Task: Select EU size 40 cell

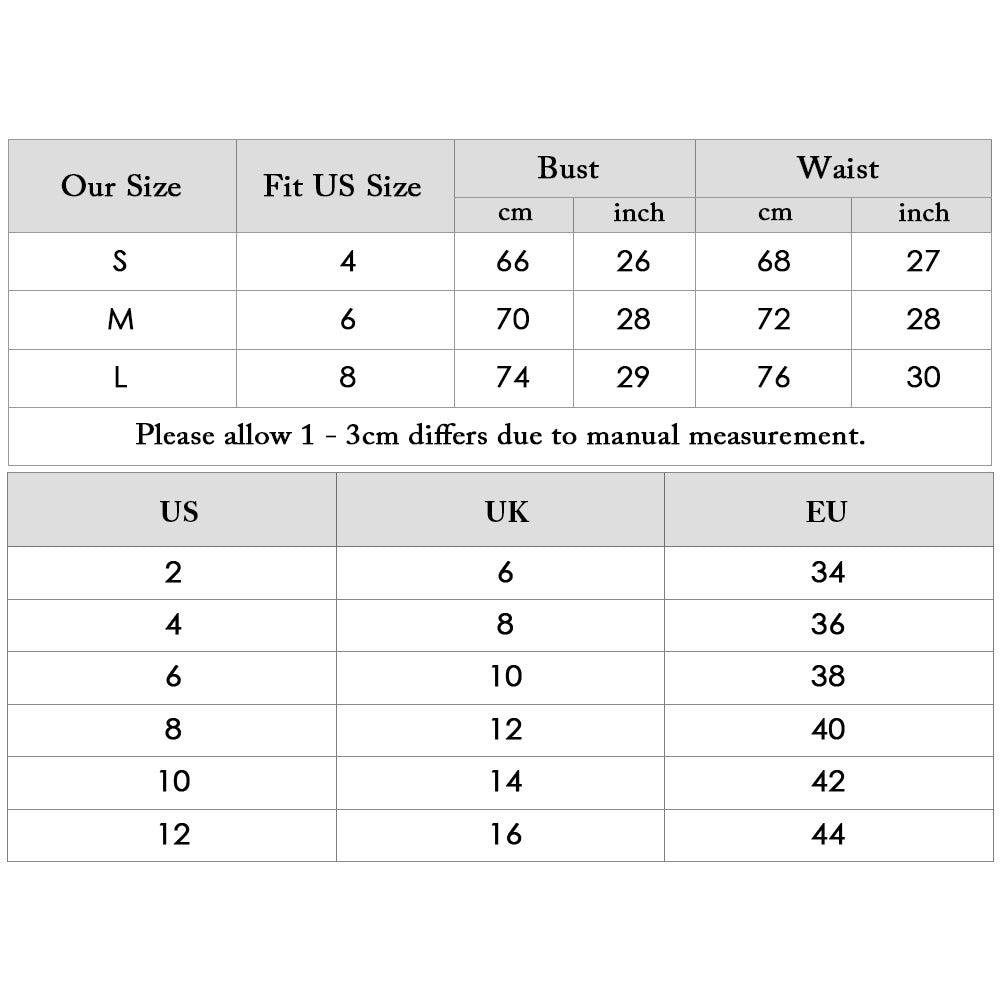Action: [x=828, y=729]
